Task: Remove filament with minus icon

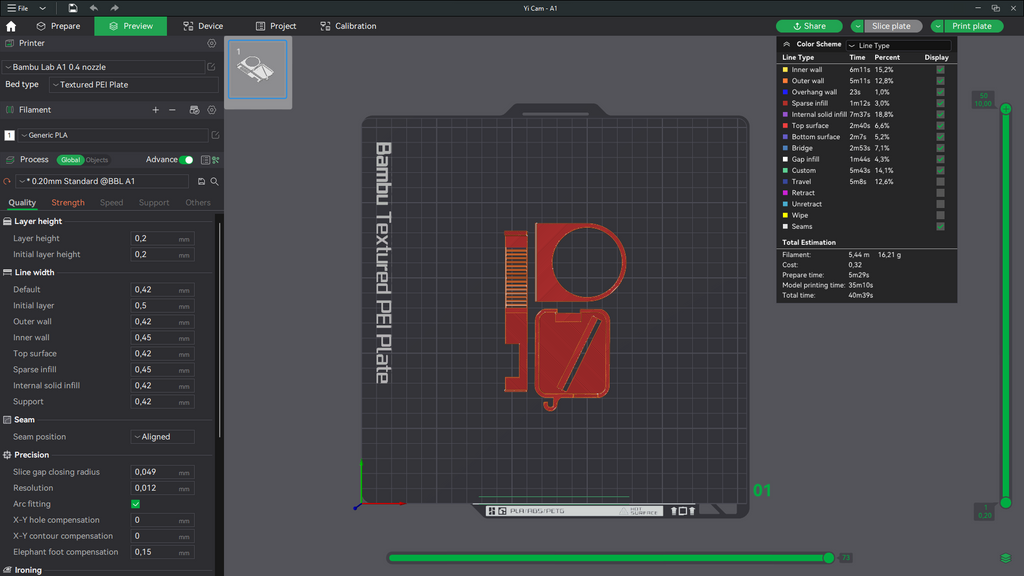Action: 172,110
